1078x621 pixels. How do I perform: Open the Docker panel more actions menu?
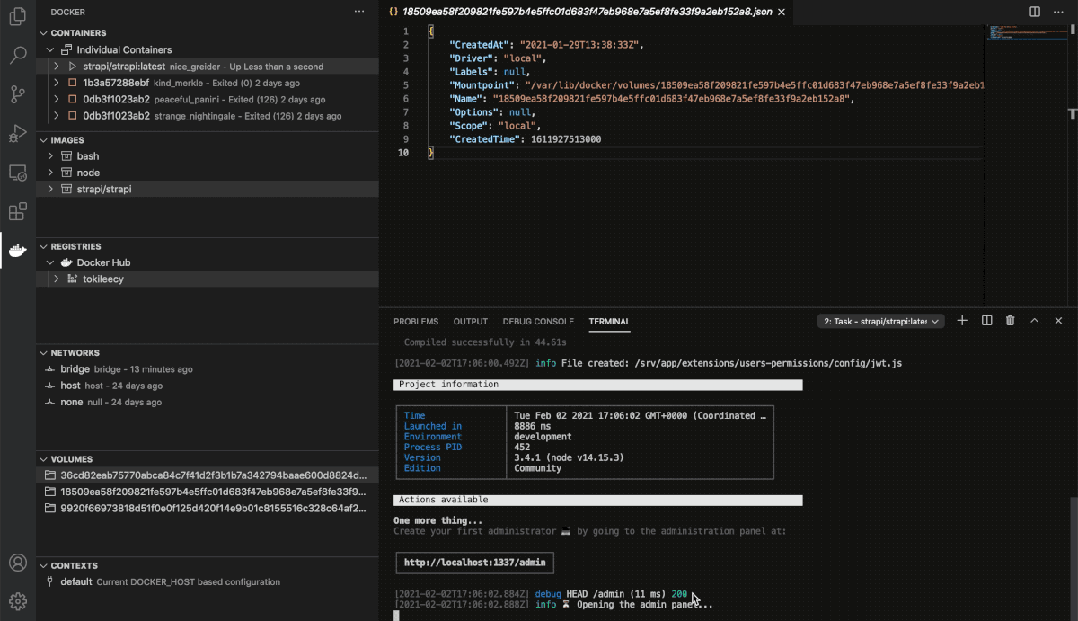pos(359,11)
